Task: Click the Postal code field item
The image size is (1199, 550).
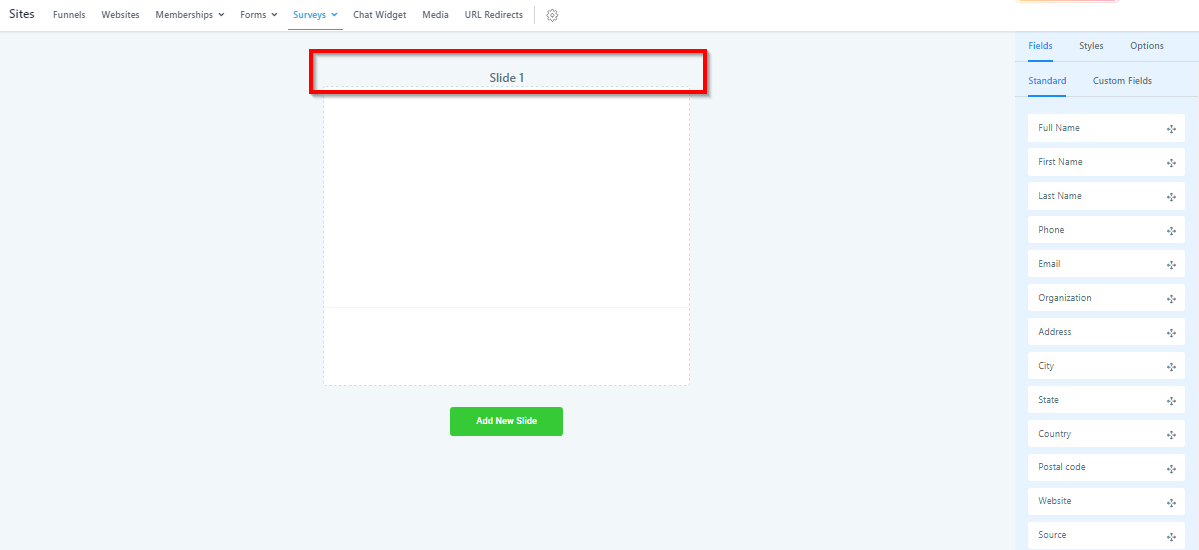Action: pyautogui.click(x=1061, y=467)
